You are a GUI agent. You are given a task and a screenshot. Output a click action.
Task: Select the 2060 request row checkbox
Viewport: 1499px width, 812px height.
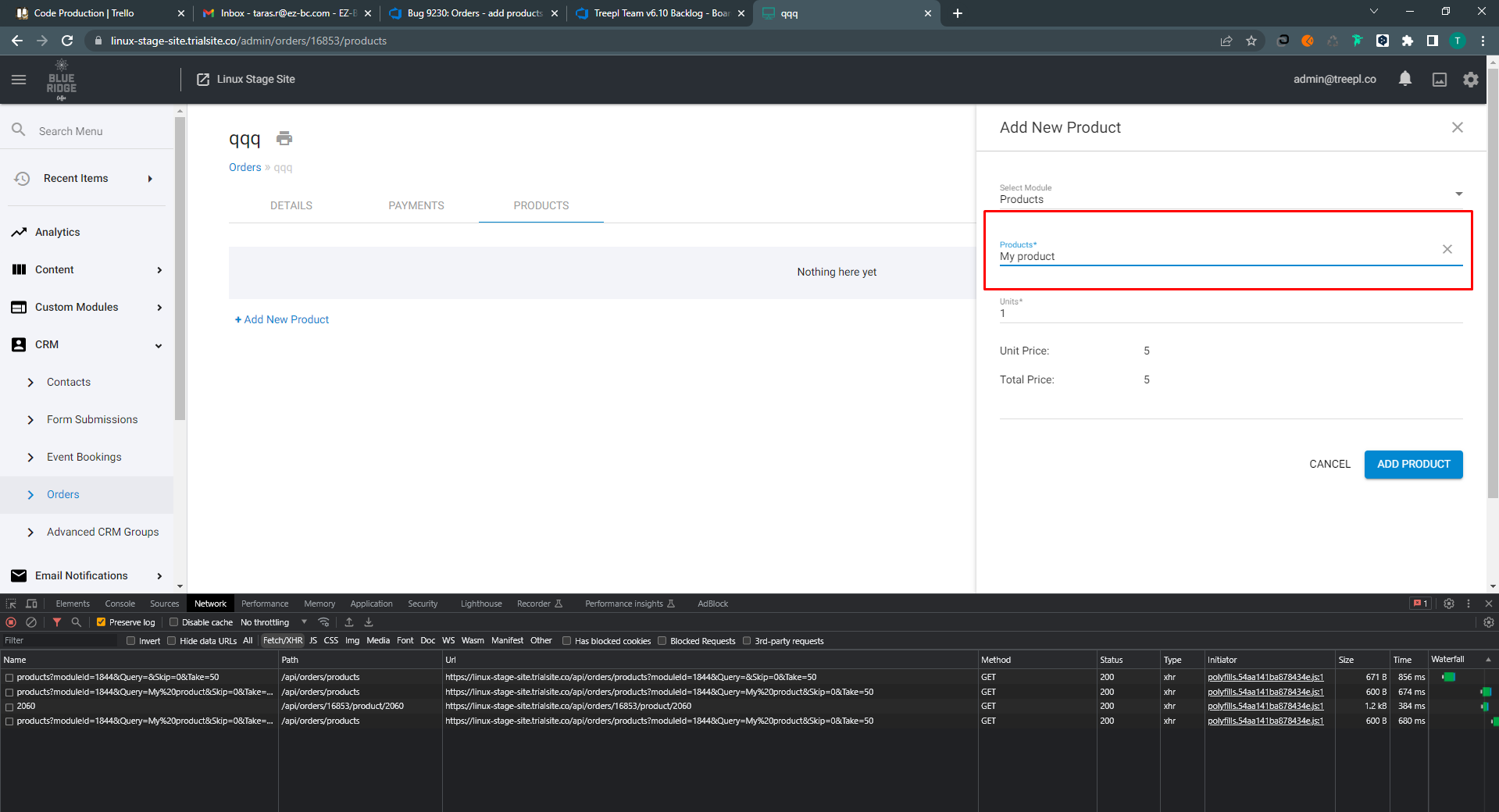point(9,707)
